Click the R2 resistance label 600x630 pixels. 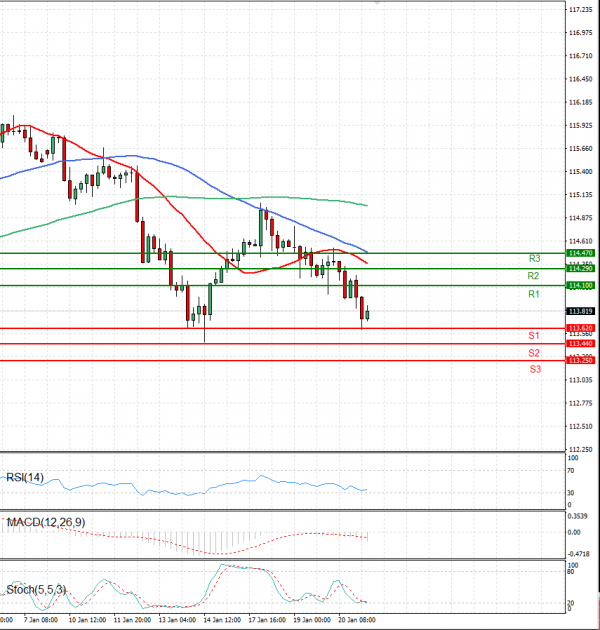(x=533, y=276)
